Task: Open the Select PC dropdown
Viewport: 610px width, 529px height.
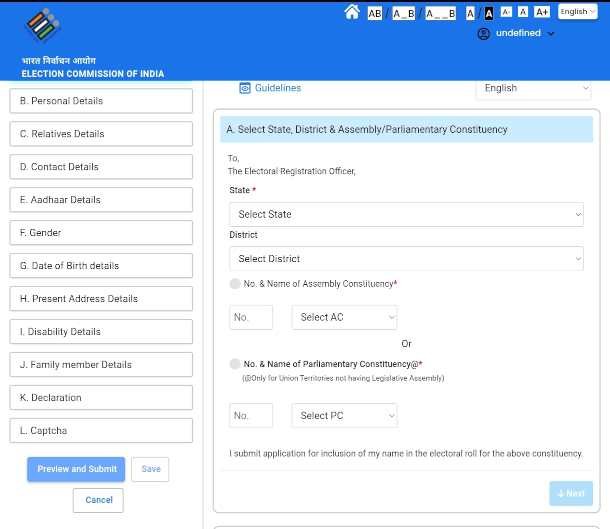Action: pyautogui.click(x=344, y=416)
